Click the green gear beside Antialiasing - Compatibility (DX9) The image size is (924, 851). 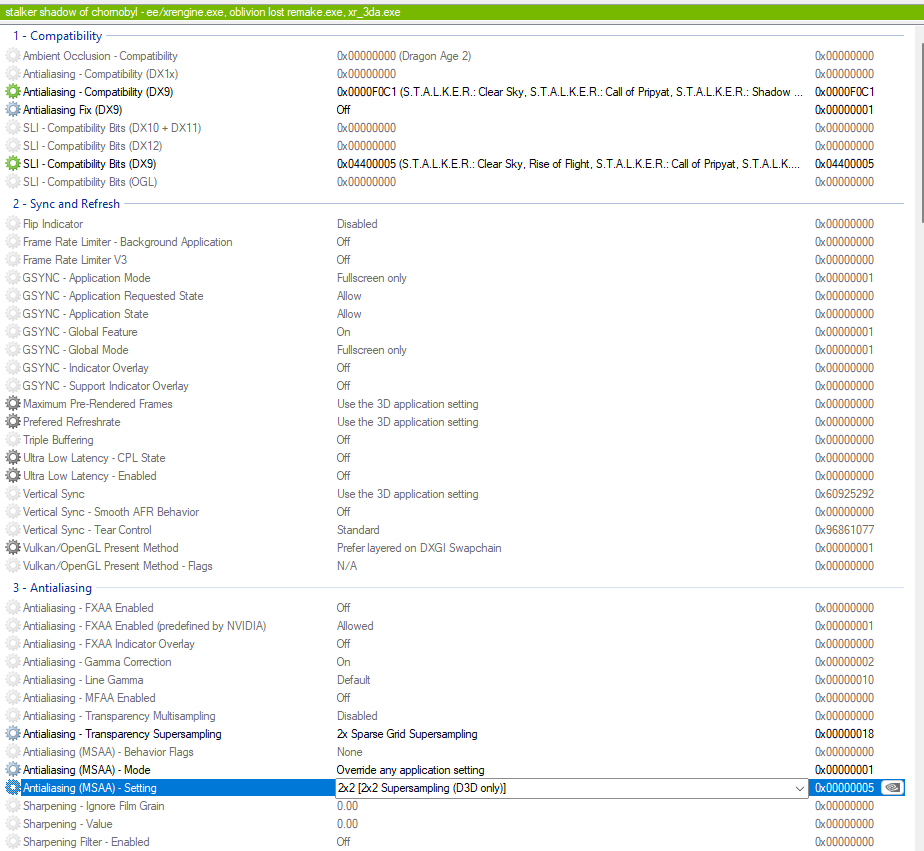(13, 92)
